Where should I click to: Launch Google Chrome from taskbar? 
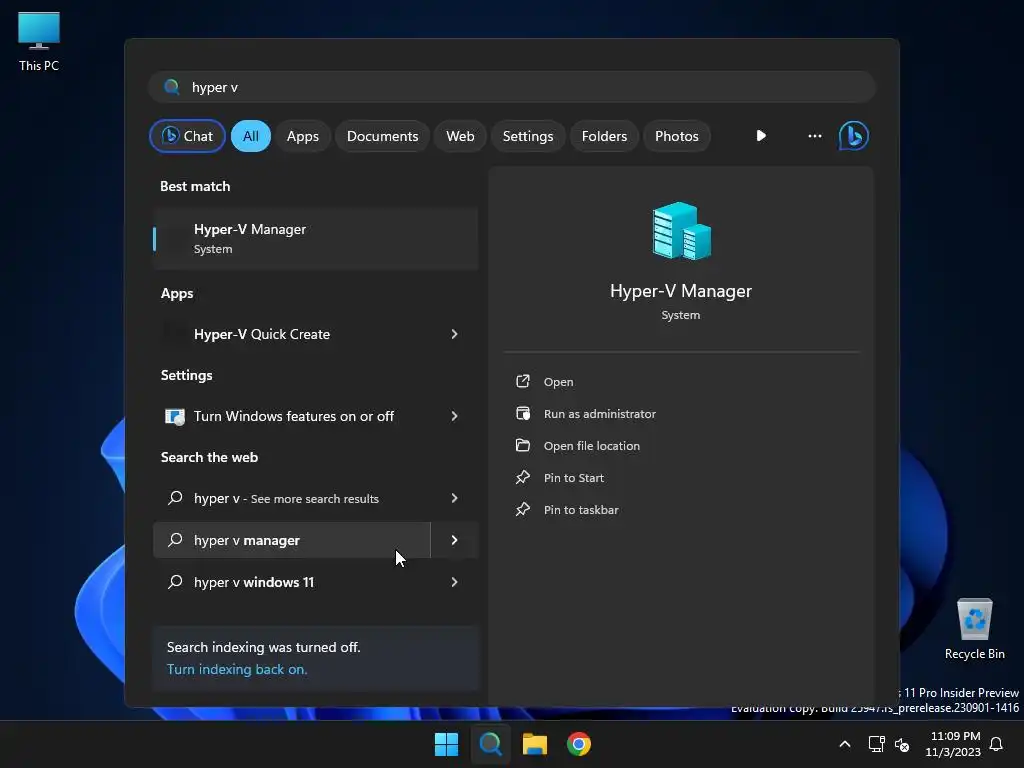pyautogui.click(x=579, y=744)
